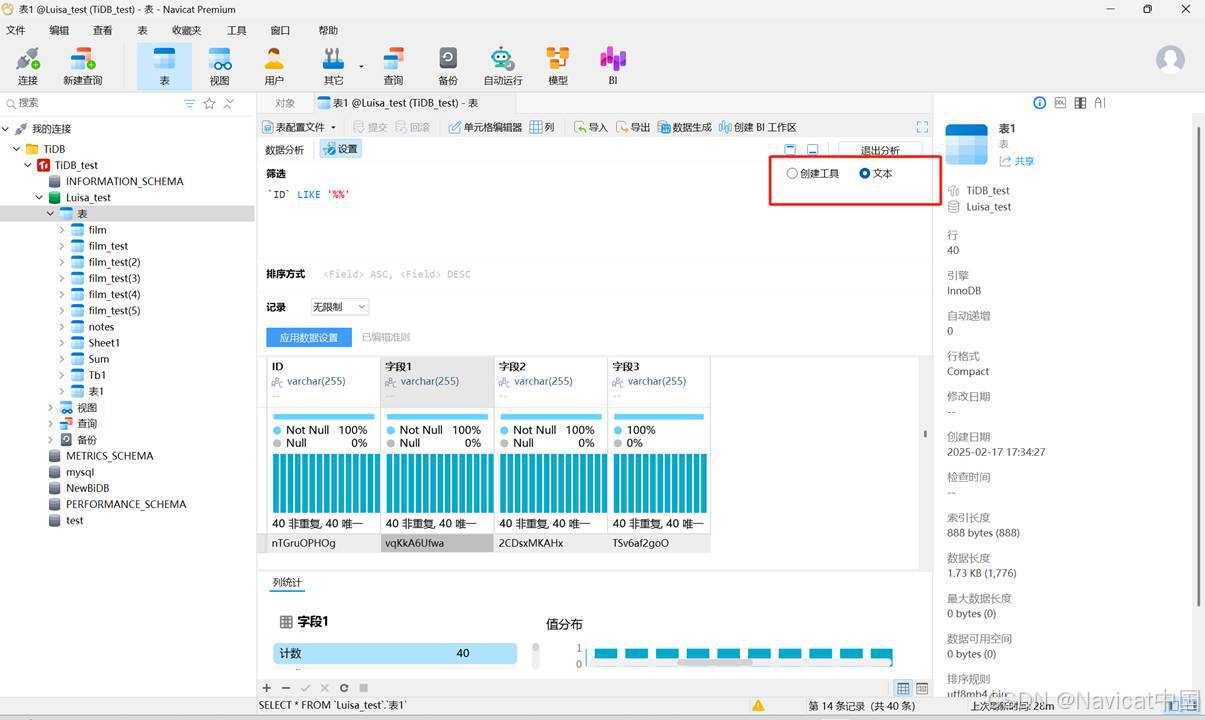Image resolution: width=1205 pixels, height=720 pixels.
Task: Select the 字段2 column header card
Action: 551,382
